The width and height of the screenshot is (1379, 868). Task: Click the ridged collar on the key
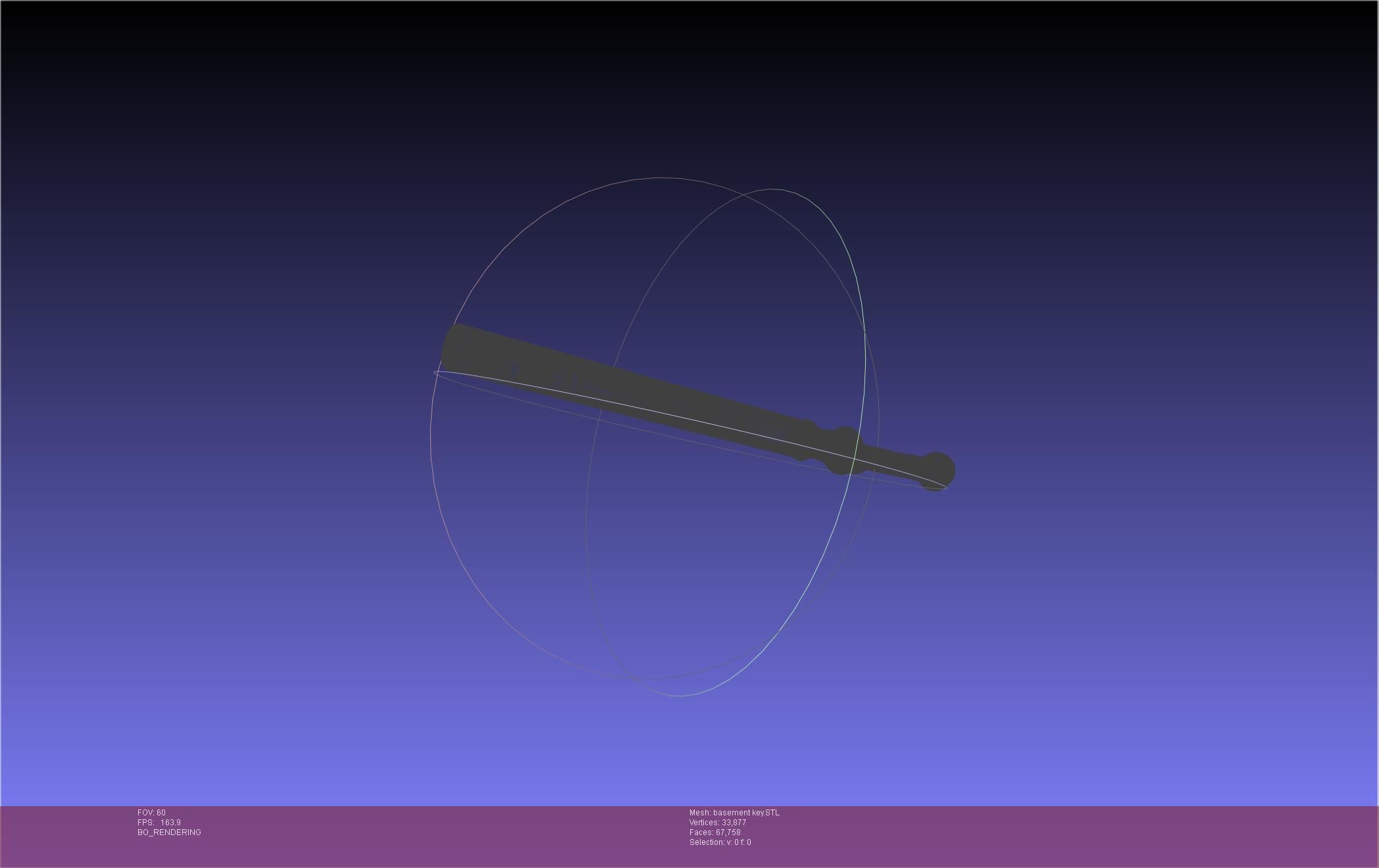(x=834, y=445)
